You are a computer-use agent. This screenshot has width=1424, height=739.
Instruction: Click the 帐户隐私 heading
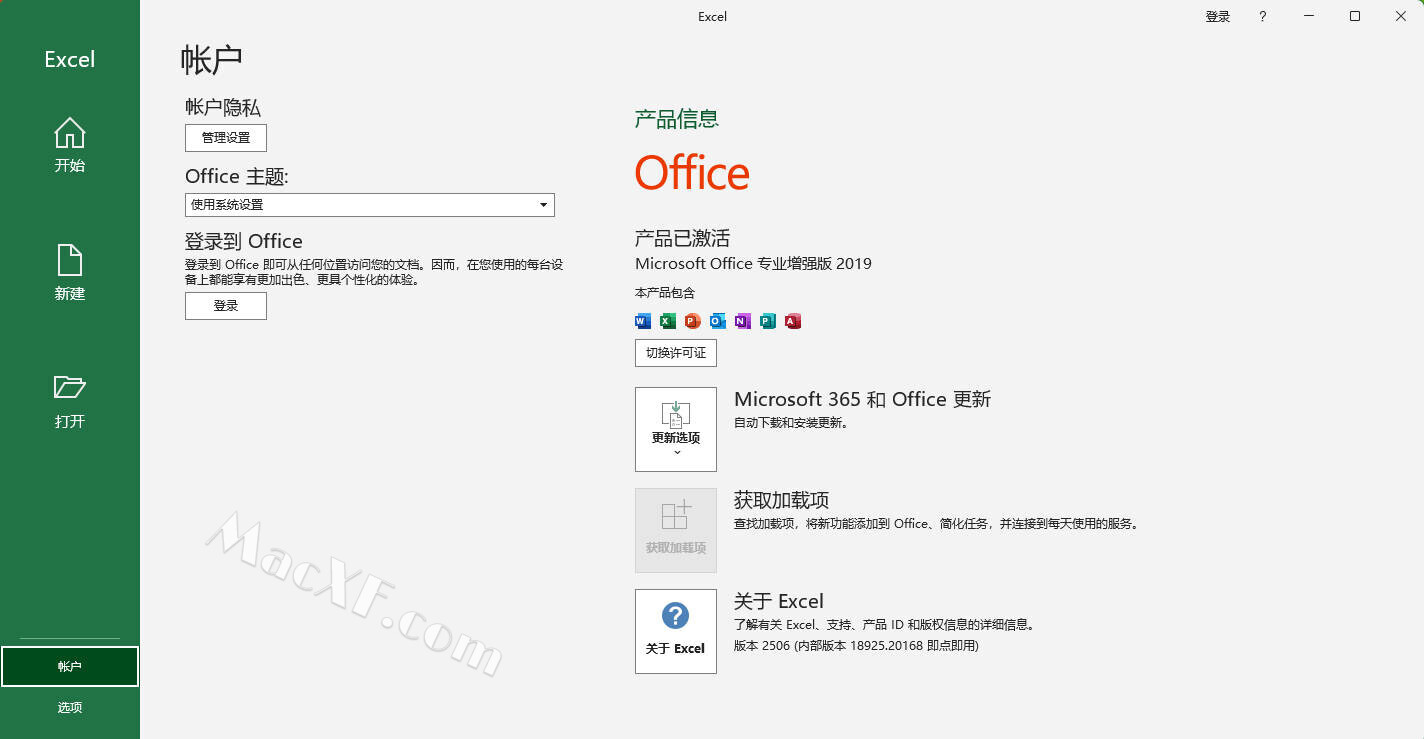(x=223, y=107)
